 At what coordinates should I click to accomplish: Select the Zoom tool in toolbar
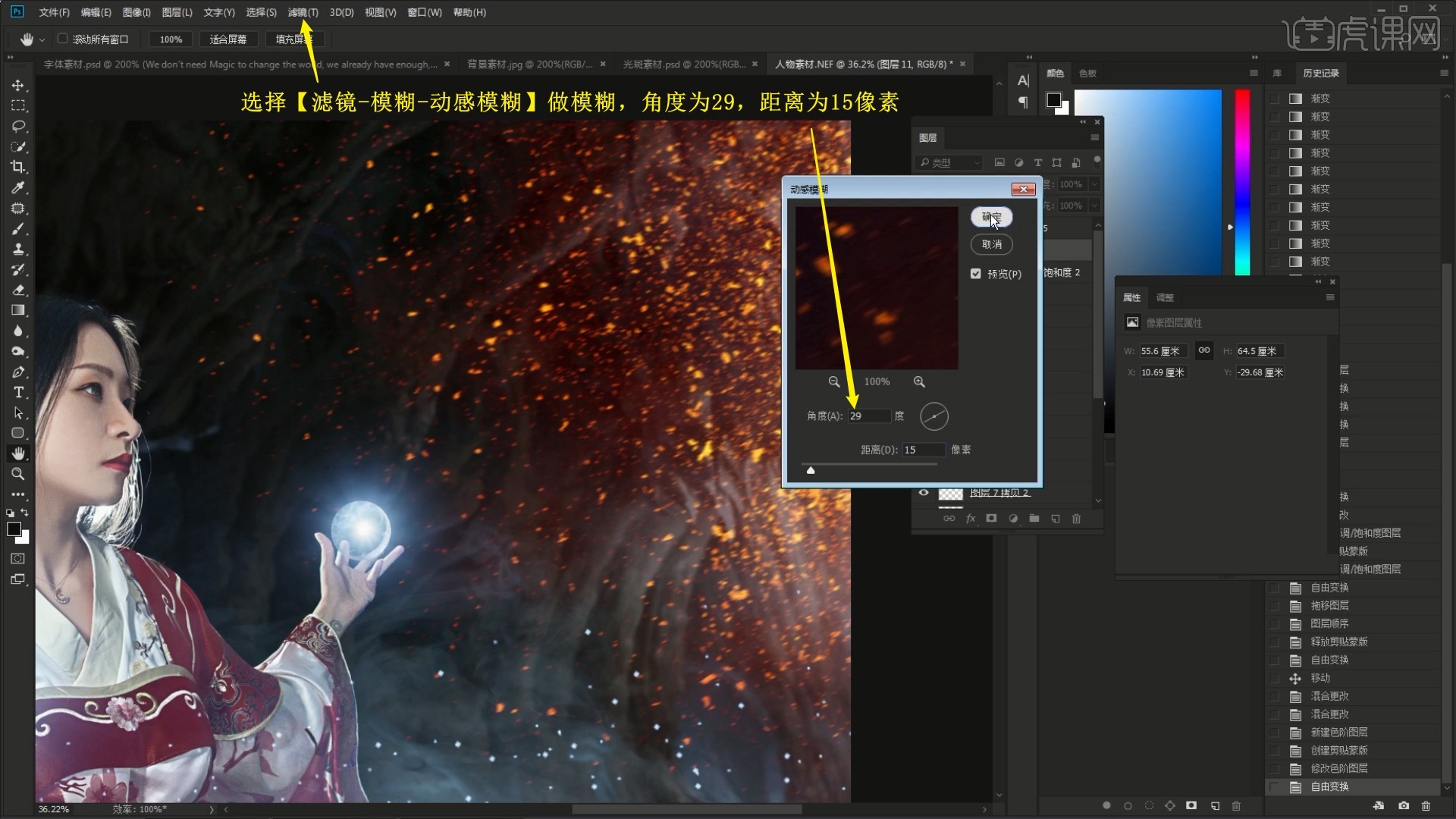[19, 474]
